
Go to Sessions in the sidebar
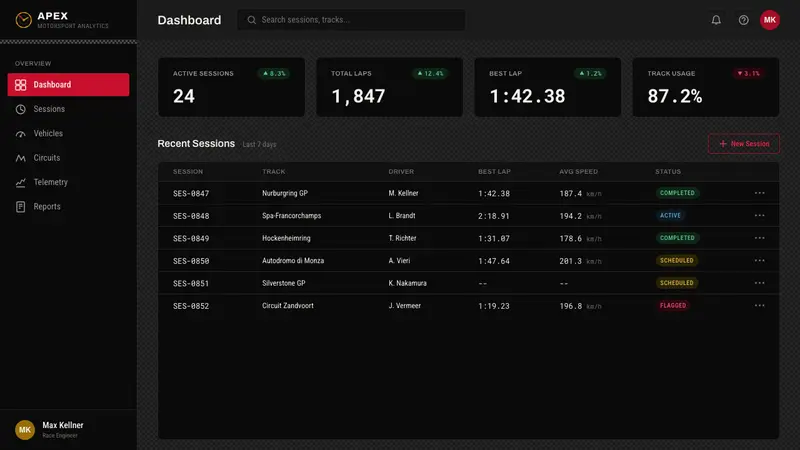coord(68,109)
